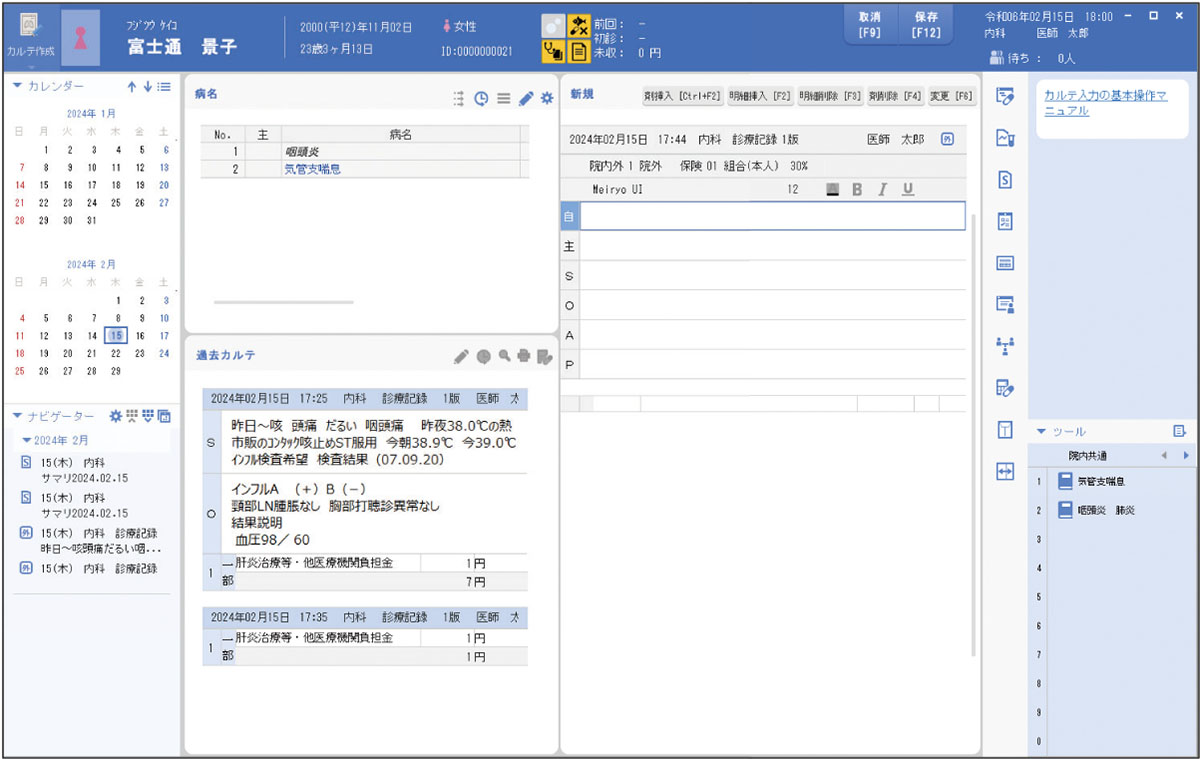
Task: Collapse the カレンダー section
Action: (17, 86)
